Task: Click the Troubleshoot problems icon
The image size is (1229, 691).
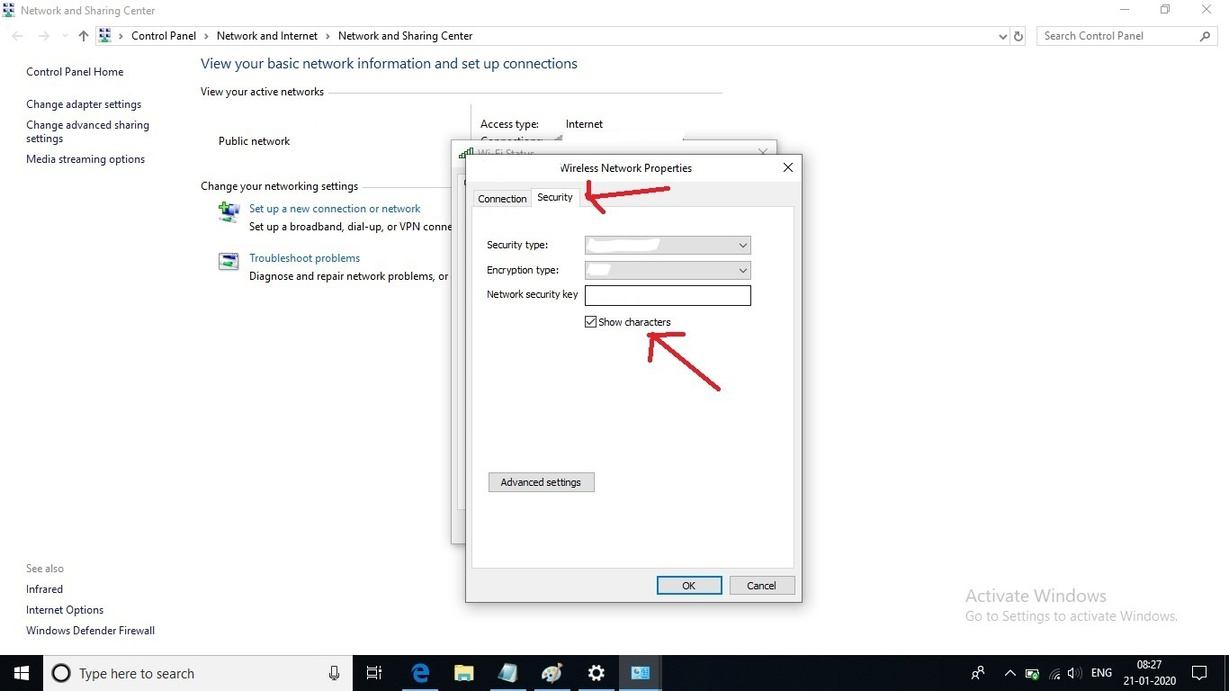Action: click(x=229, y=261)
